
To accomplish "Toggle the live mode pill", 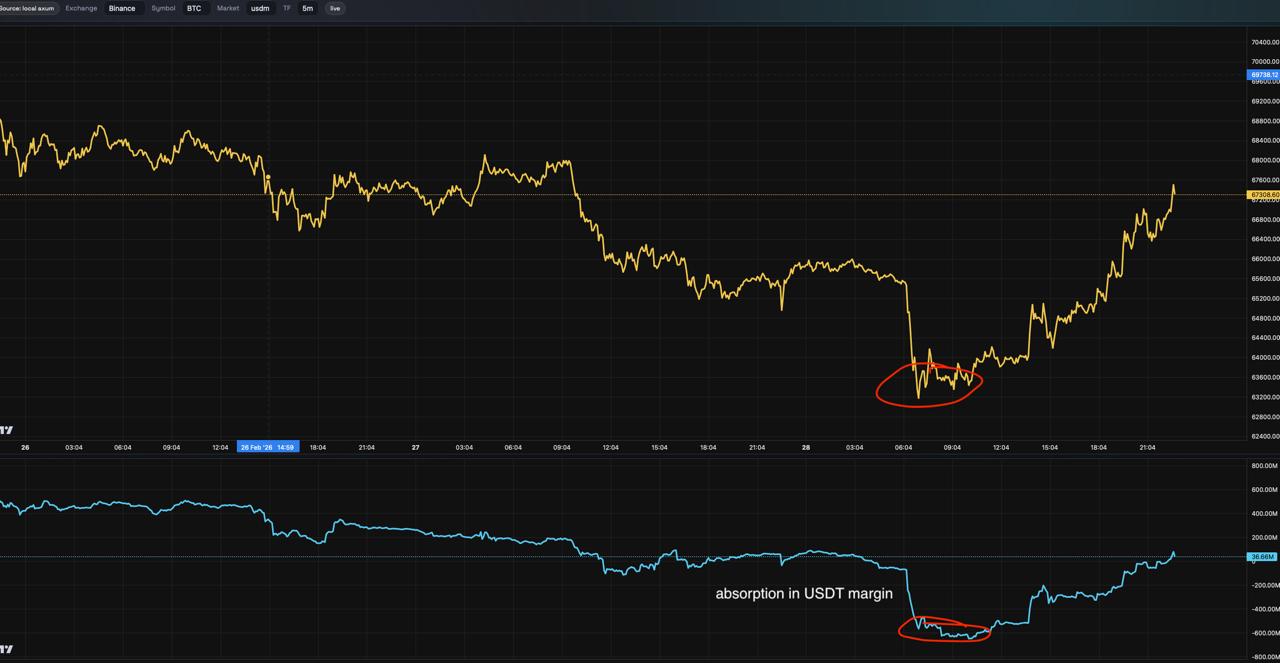I will 335,8.
